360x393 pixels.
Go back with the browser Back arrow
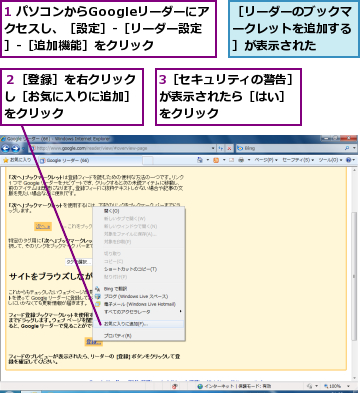6,148
